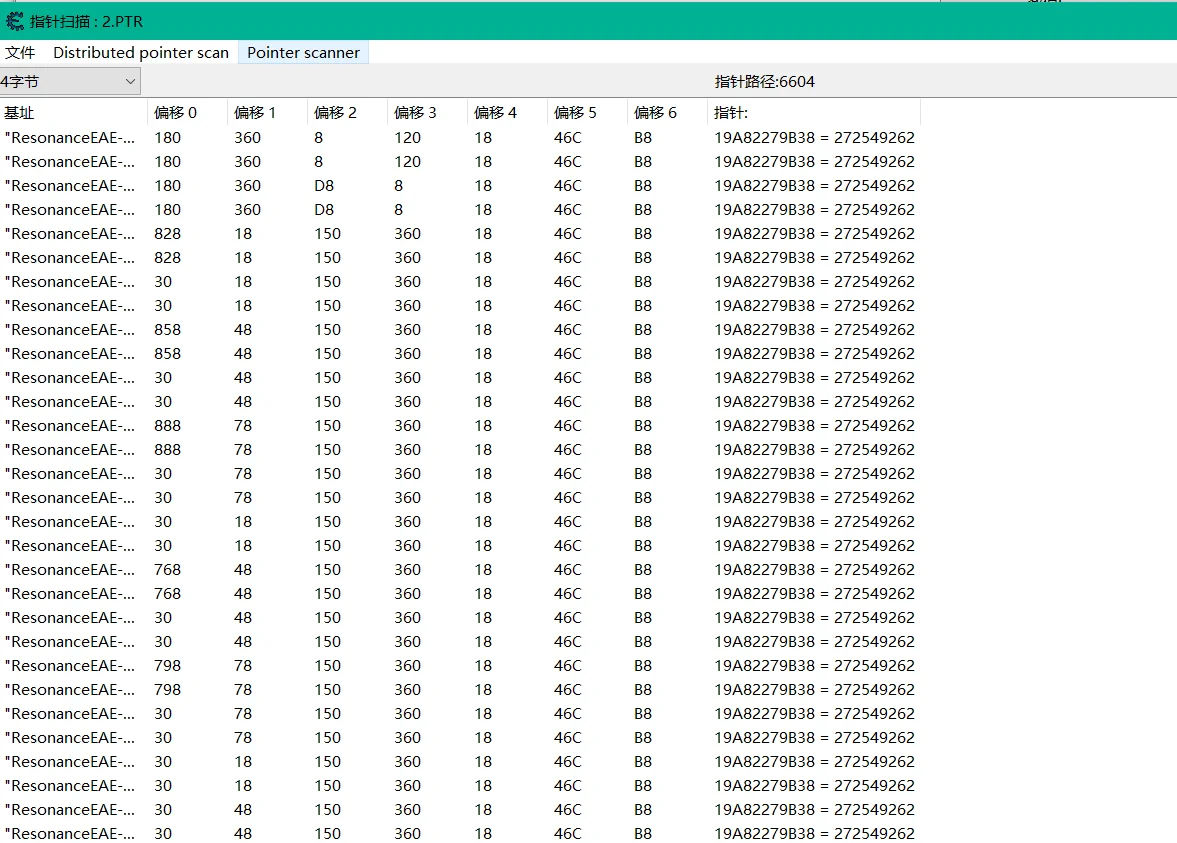The width and height of the screenshot is (1177, 843).
Task: Sort by the 偏移 1 column header
Action: click(x=267, y=113)
